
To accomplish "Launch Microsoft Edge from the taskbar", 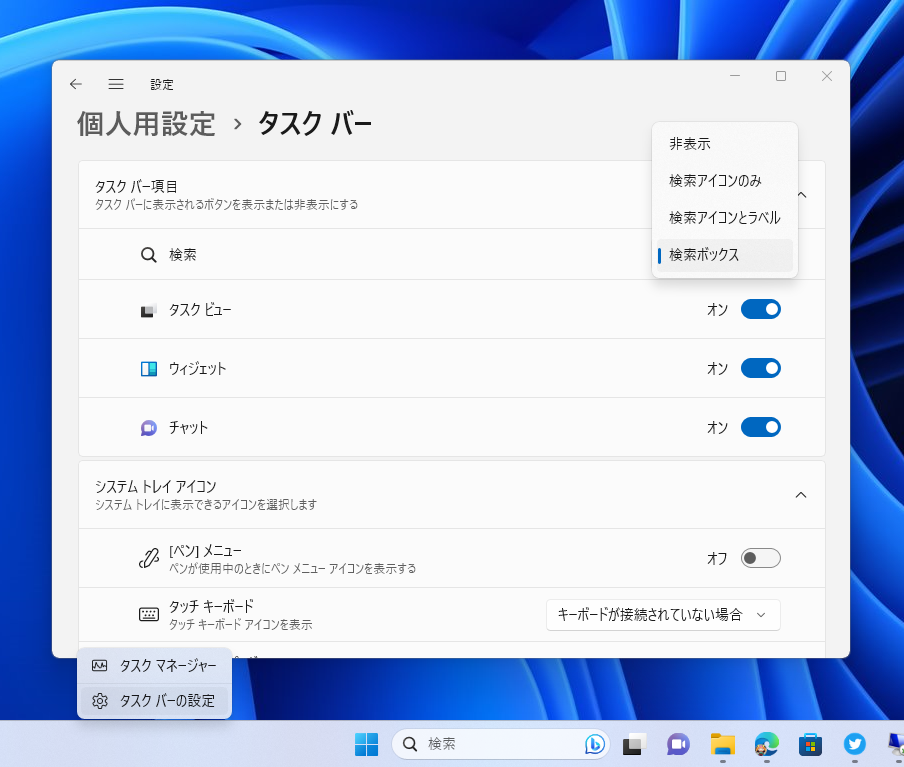I will (x=766, y=744).
